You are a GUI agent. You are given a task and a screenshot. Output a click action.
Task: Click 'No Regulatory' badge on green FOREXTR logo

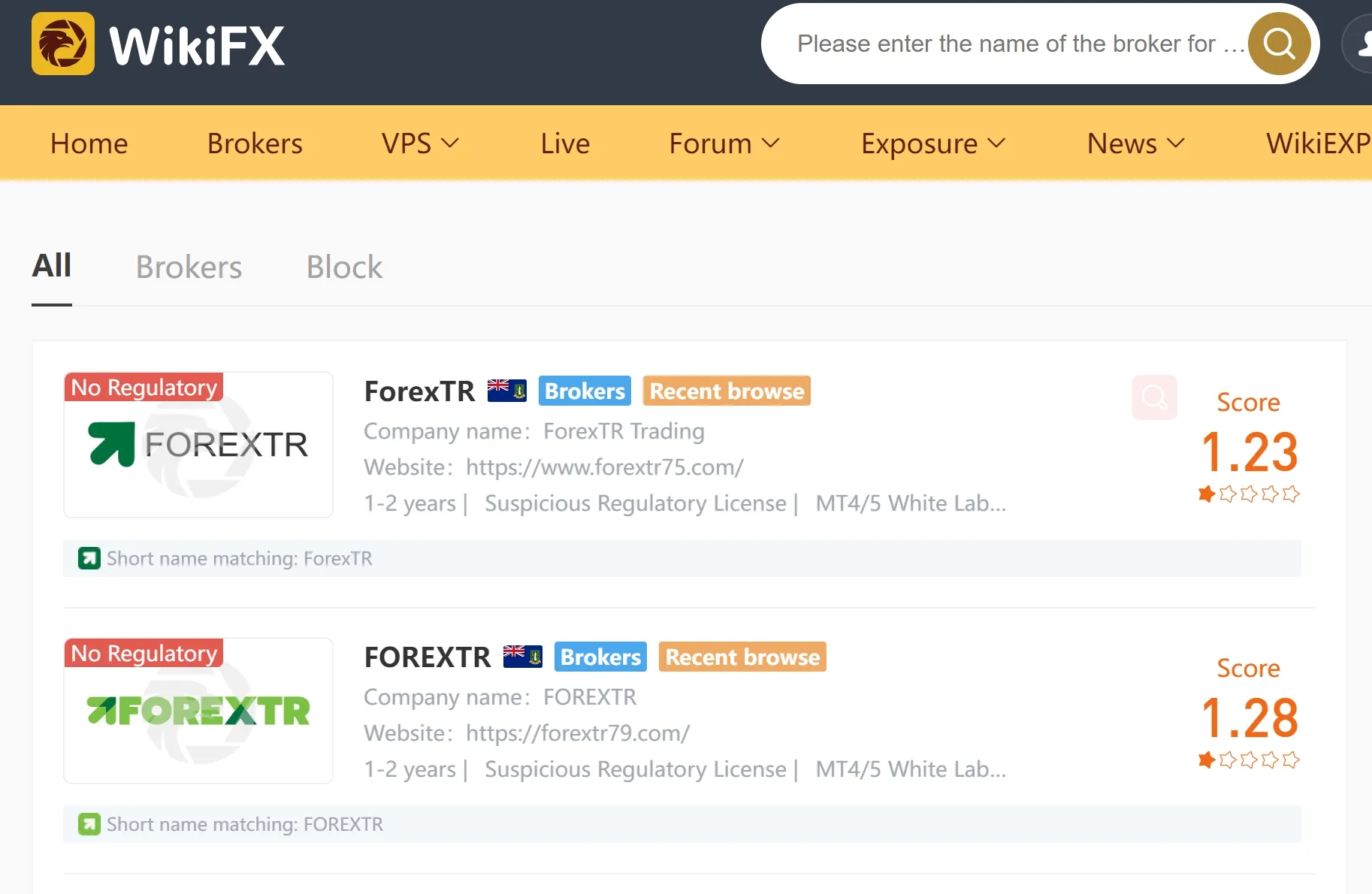pyautogui.click(x=144, y=653)
